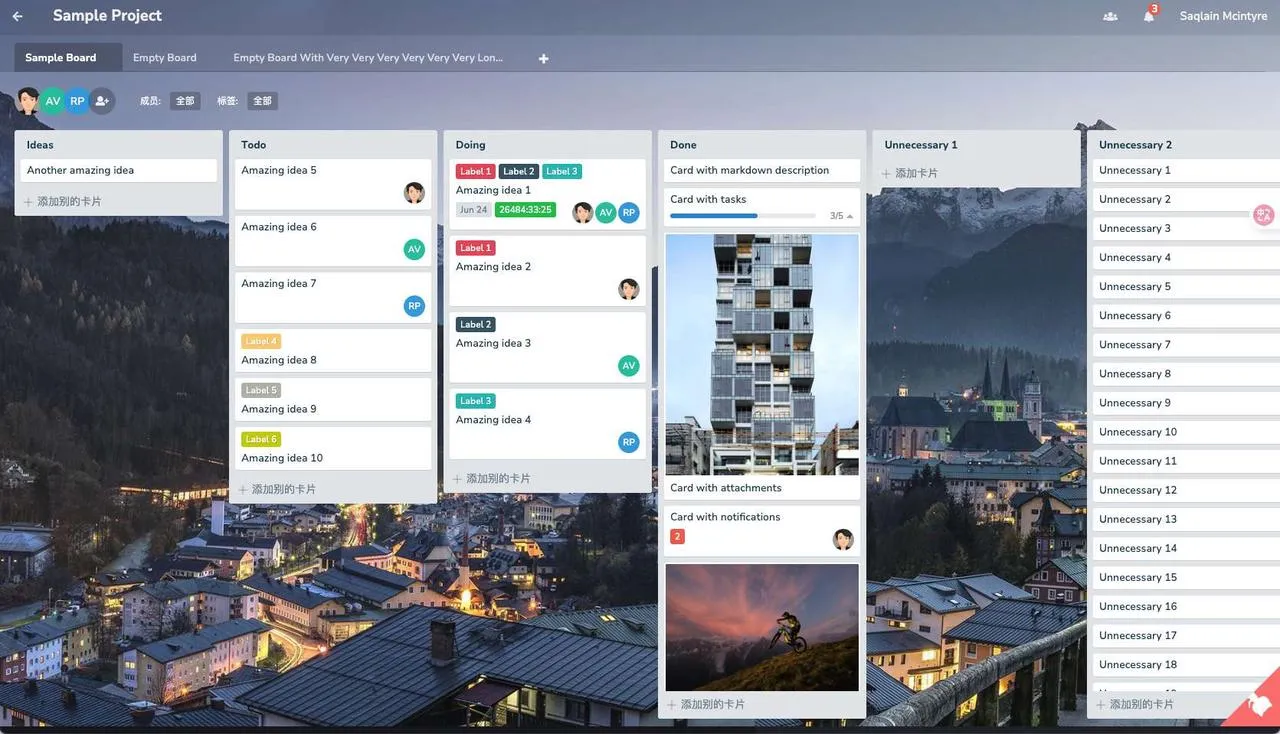Open the Unnecessary 10 card
Viewport: 1280px width, 734px height.
click(1186, 432)
